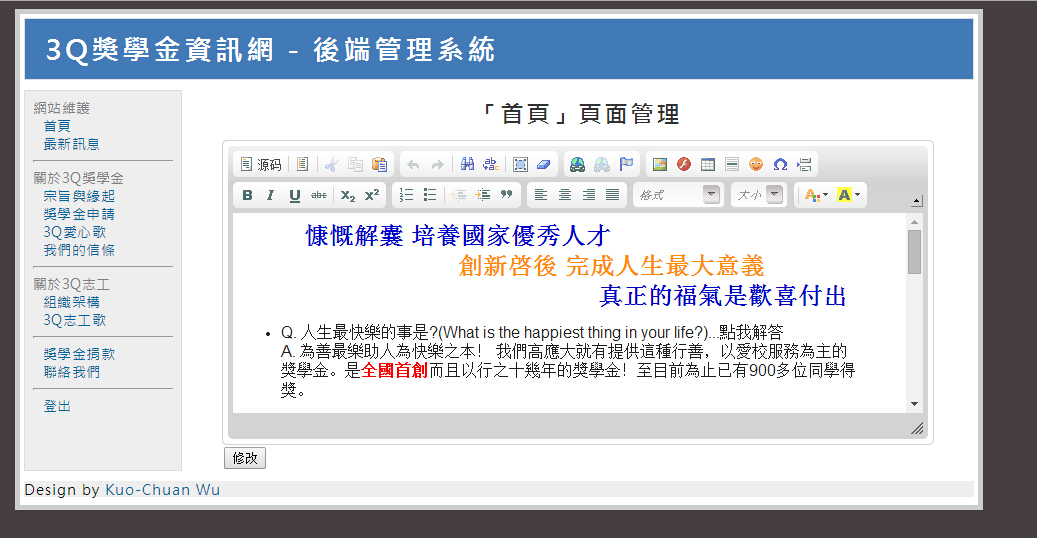Insert a link with the globe icon

click(x=577, y=164)
